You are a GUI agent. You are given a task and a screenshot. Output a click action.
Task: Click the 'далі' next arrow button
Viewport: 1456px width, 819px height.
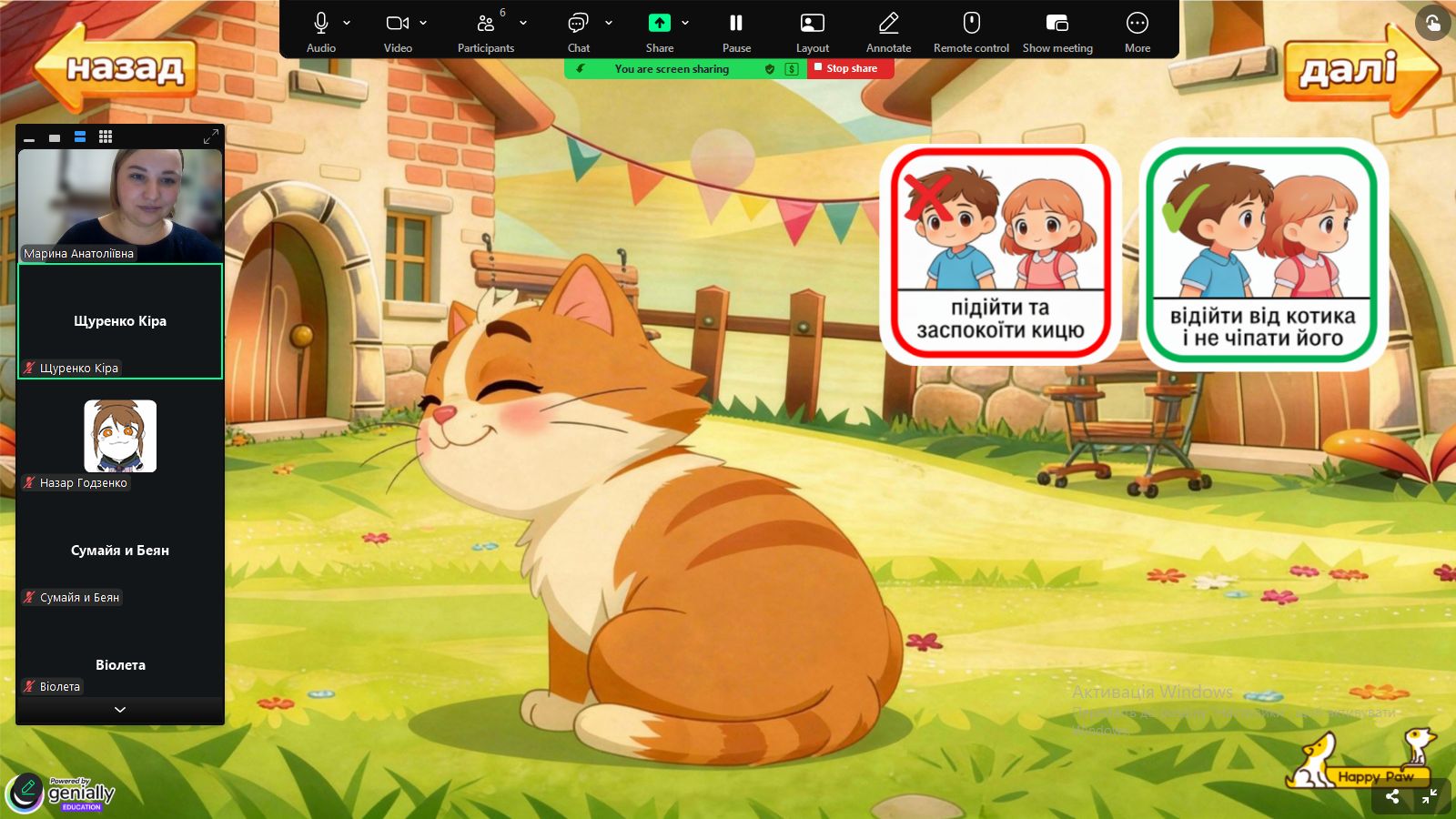1360,70
